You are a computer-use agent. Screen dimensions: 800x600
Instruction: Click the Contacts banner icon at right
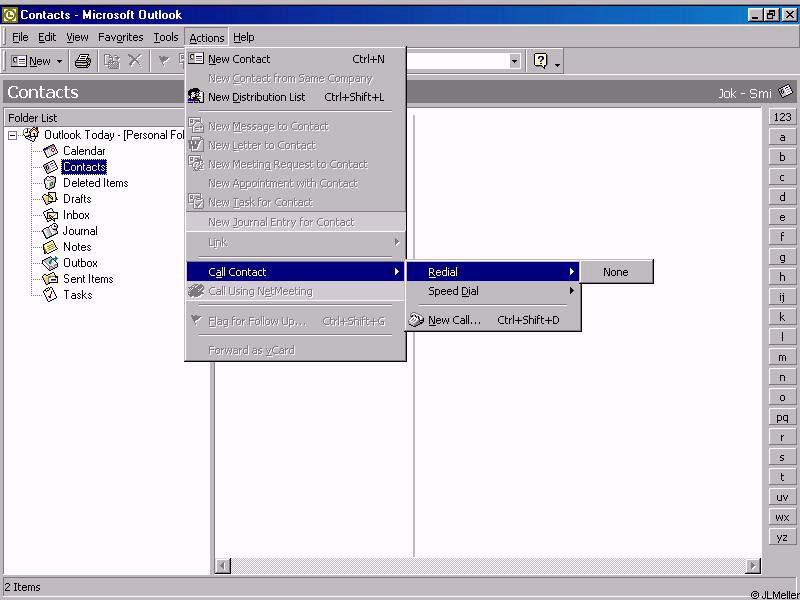click(785, 92)
